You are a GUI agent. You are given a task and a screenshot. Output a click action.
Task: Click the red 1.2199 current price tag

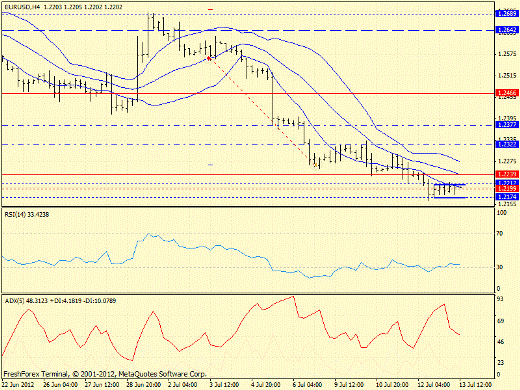coord(507,189)
